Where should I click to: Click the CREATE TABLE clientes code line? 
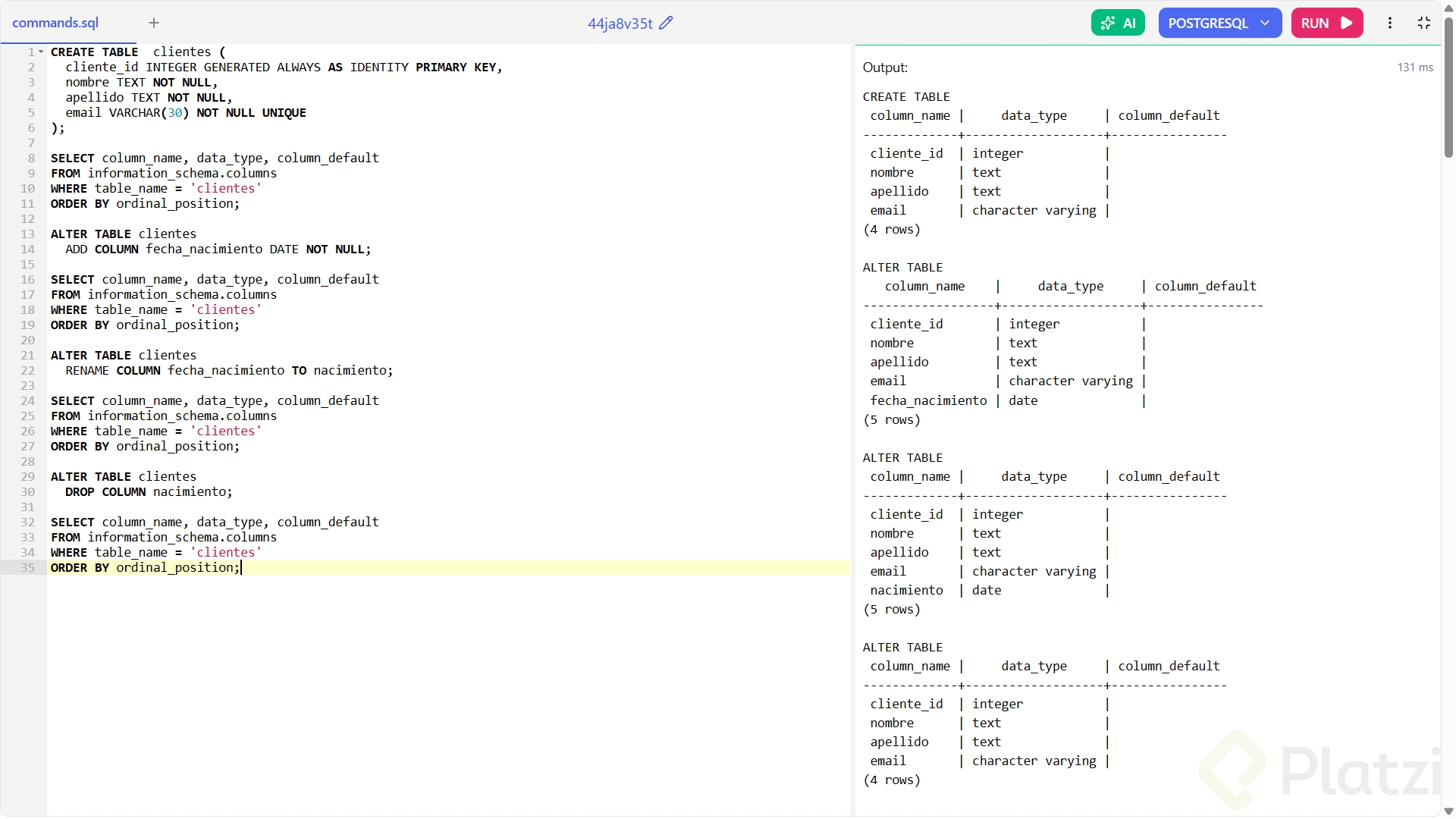(138, 52)
